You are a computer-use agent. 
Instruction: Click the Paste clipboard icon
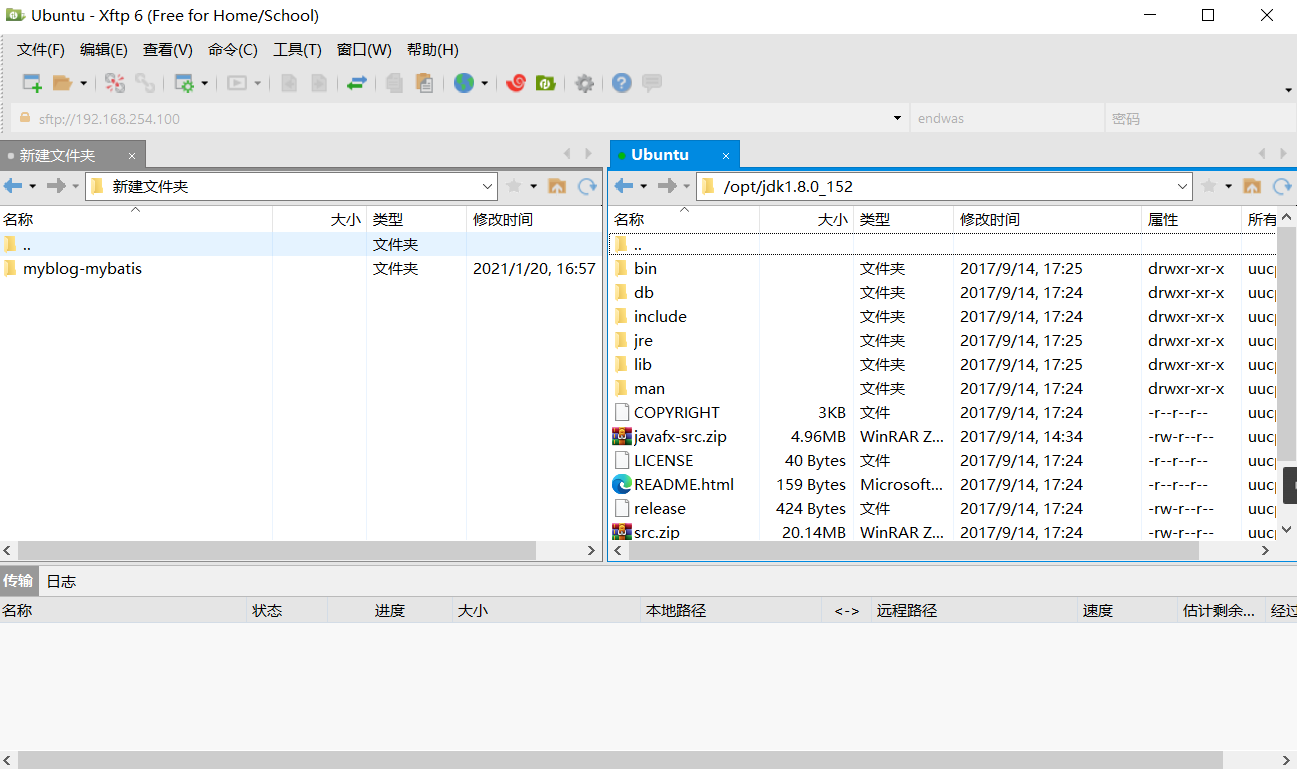coord(425,83)
